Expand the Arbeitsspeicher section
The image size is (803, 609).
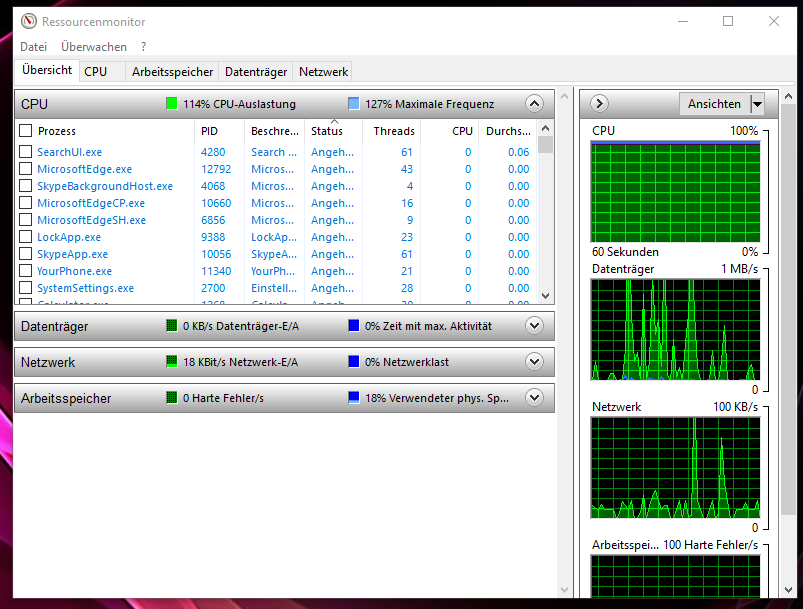pos(534,397)
